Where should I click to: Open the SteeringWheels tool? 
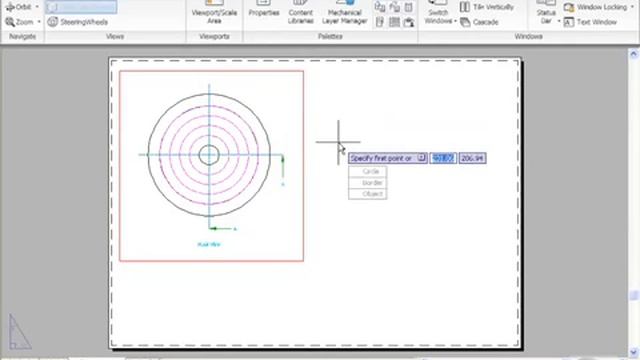pyautogui.click(x=78, y=22)
